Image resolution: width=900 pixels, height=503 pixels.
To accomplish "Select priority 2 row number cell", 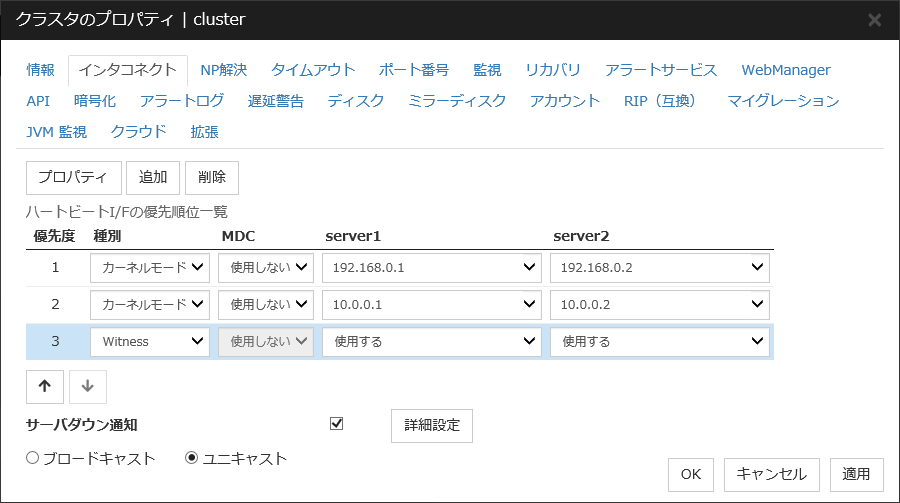I will 55,304.
